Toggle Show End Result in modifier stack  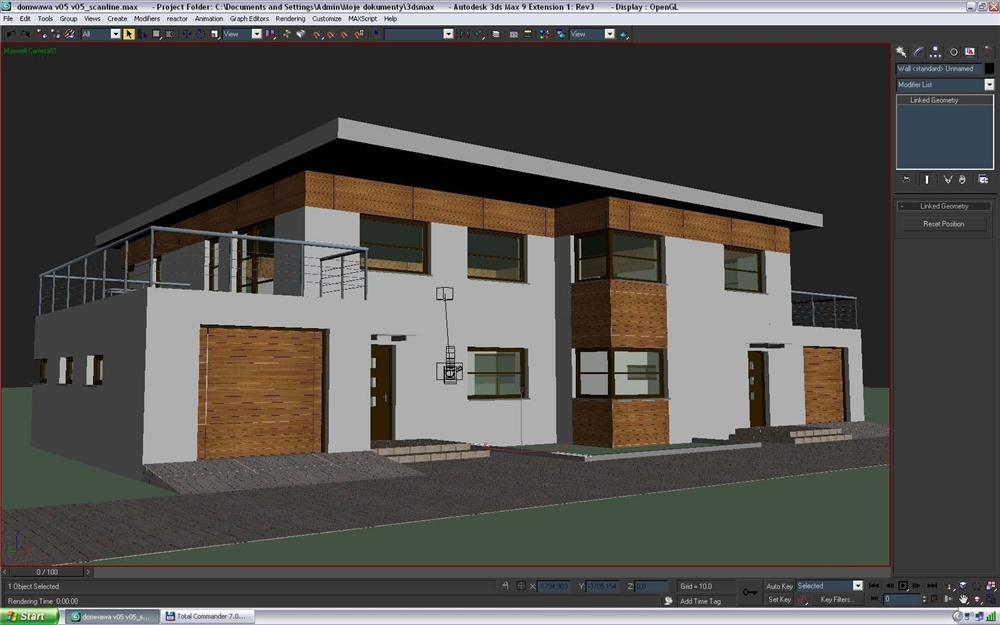(926, 180)
